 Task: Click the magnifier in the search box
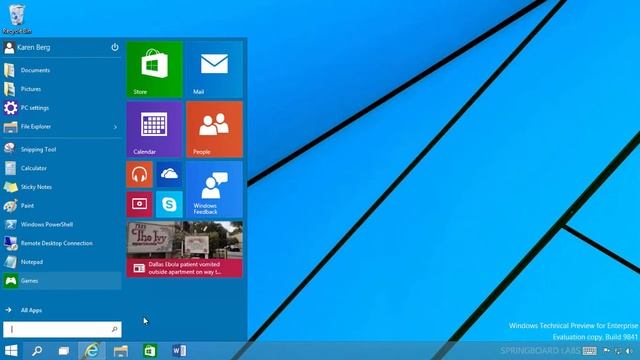(114, 329)
